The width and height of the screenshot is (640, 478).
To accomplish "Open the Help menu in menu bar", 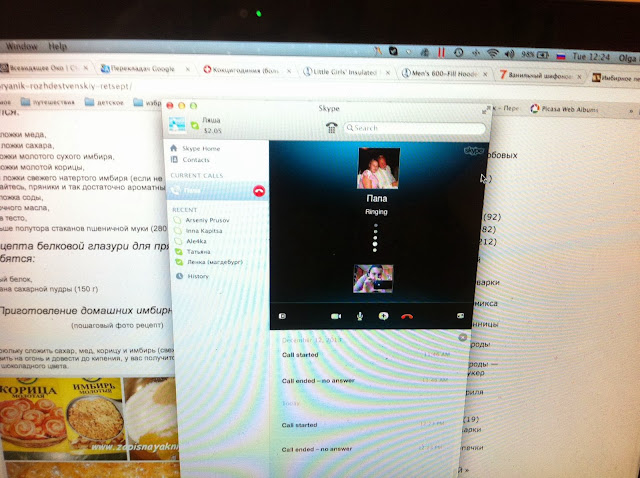I will pos(58,47).
